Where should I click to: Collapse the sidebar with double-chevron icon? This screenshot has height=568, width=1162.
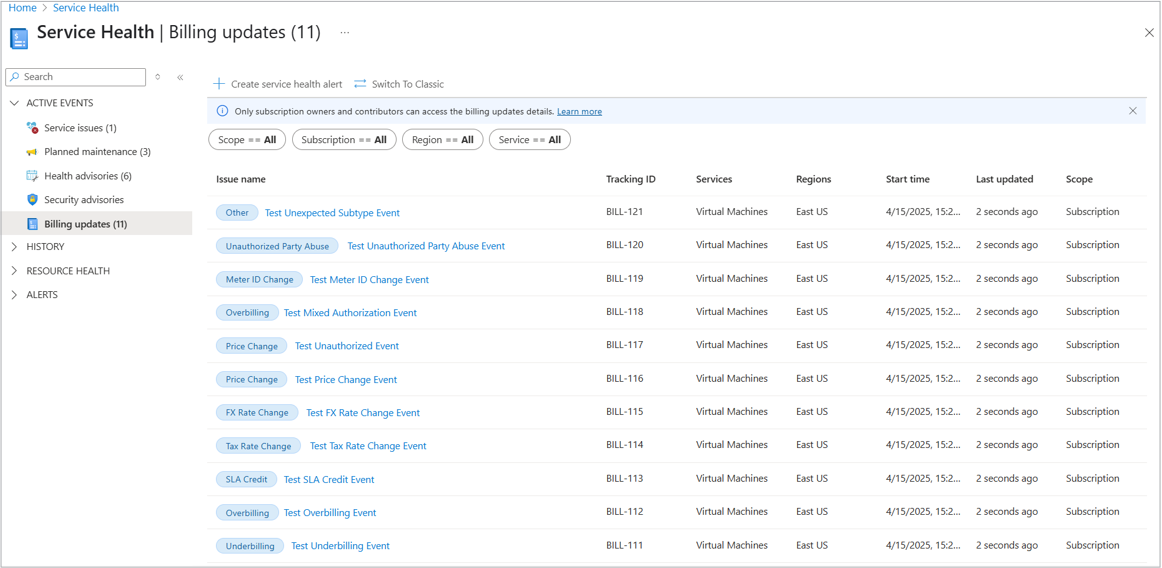(180, 77)
